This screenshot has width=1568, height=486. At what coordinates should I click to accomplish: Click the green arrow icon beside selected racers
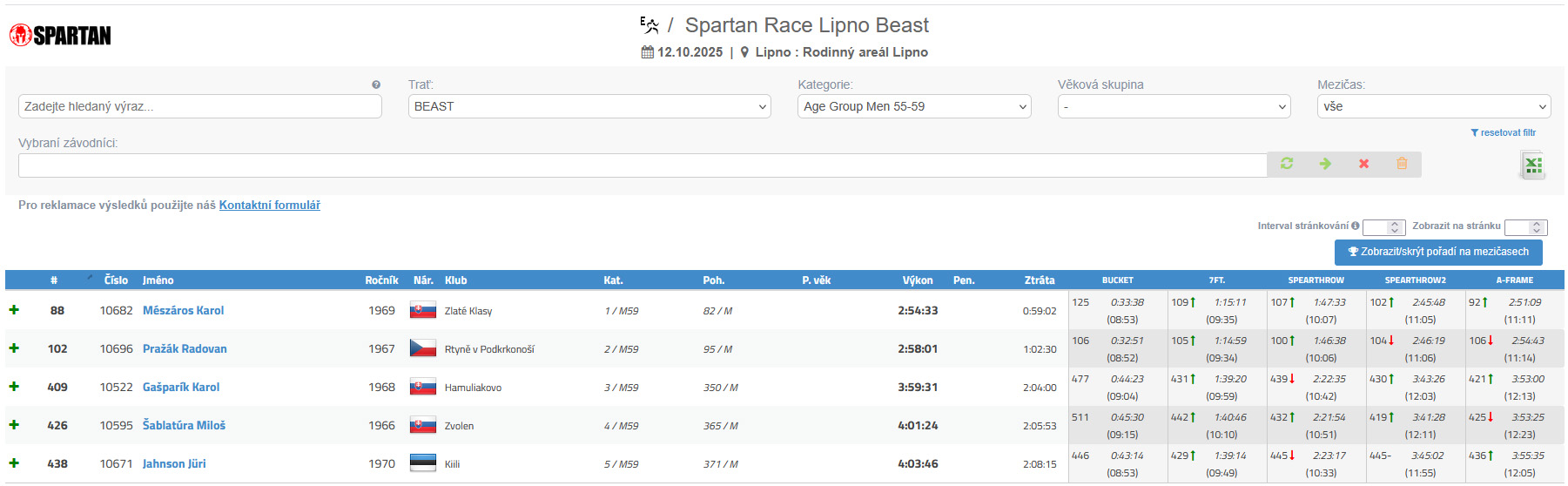click(1325, 164)
